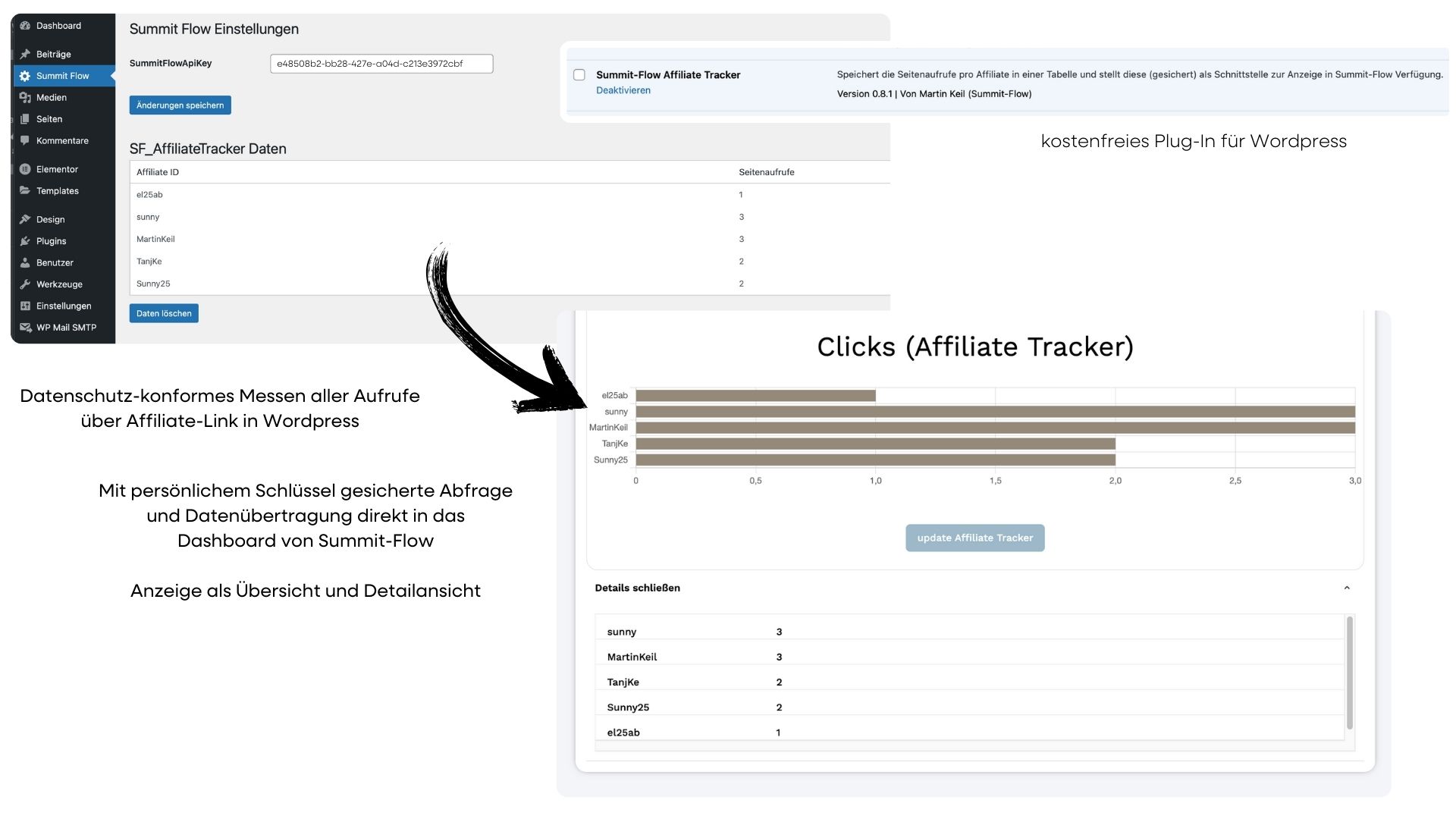
Task: Click Seitenaufrufe column header
Action: pyautogui.click(x=767, y=172)
